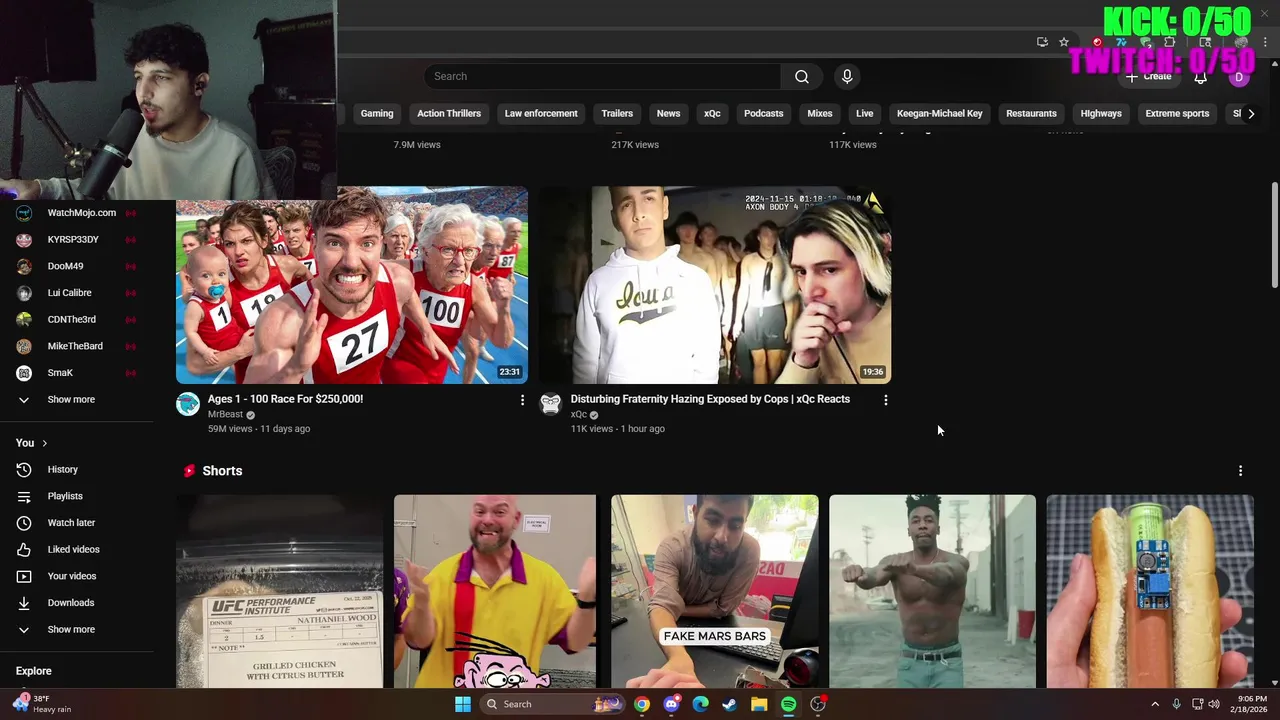
Task: Select the Live chip
Action: click(864, 114)
